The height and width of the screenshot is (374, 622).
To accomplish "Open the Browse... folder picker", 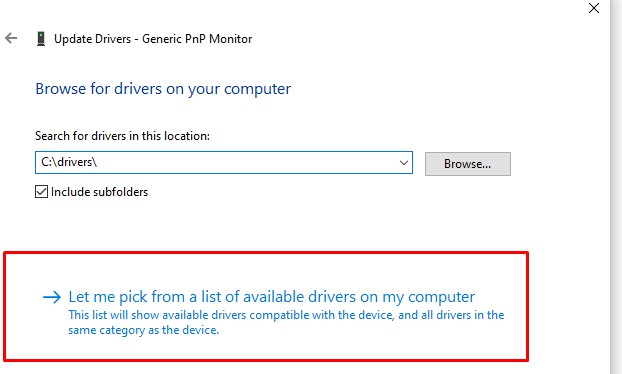I will 468,164.
